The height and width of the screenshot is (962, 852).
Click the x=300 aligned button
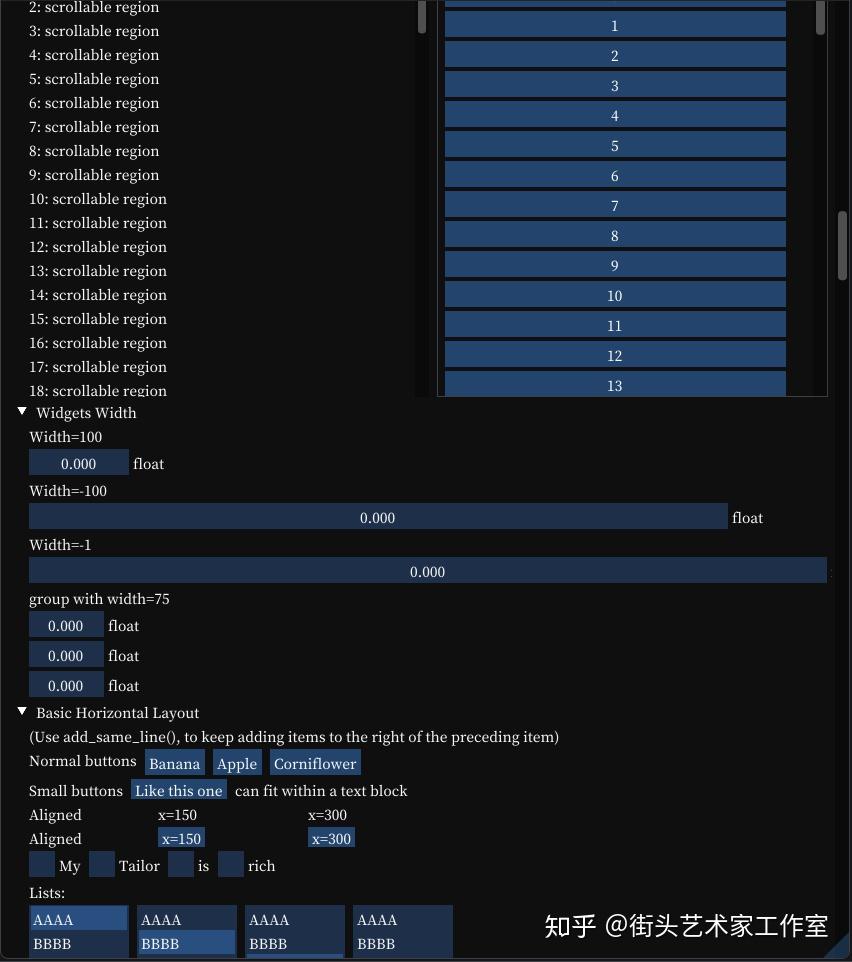coord(331,838)
